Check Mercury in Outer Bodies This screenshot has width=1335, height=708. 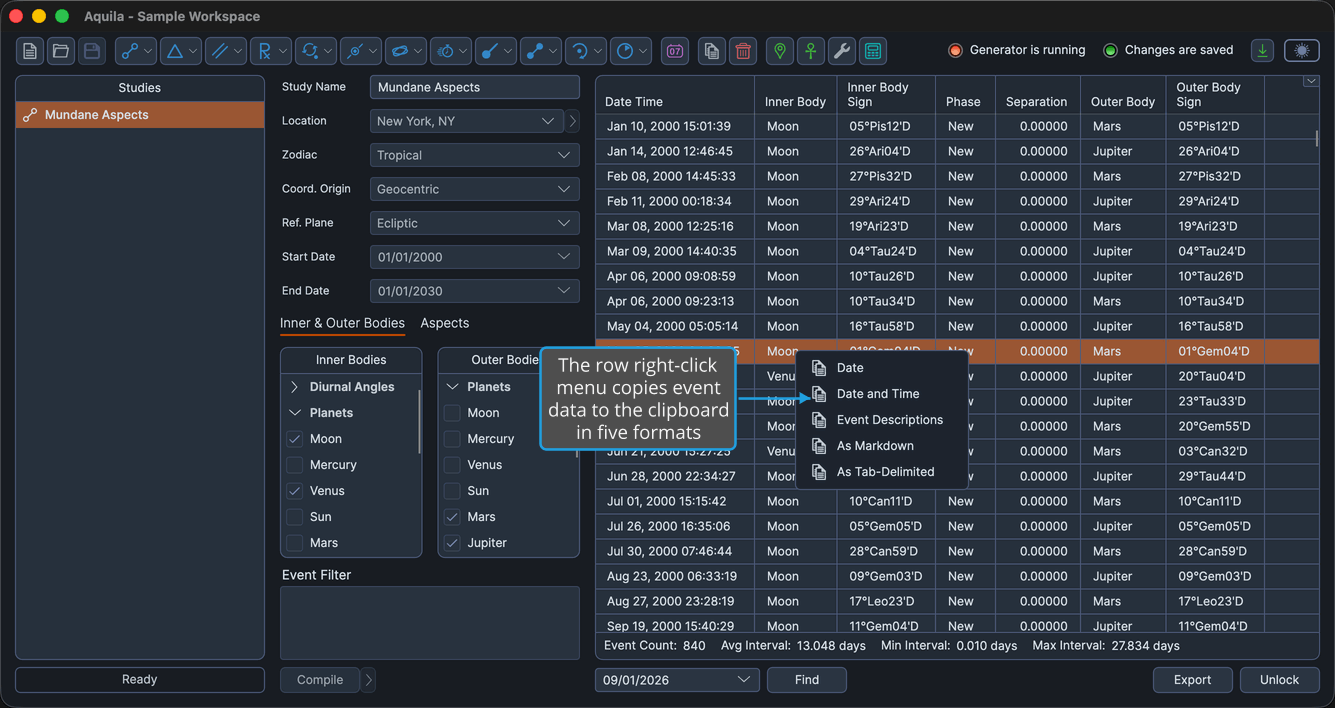(452, 439)
